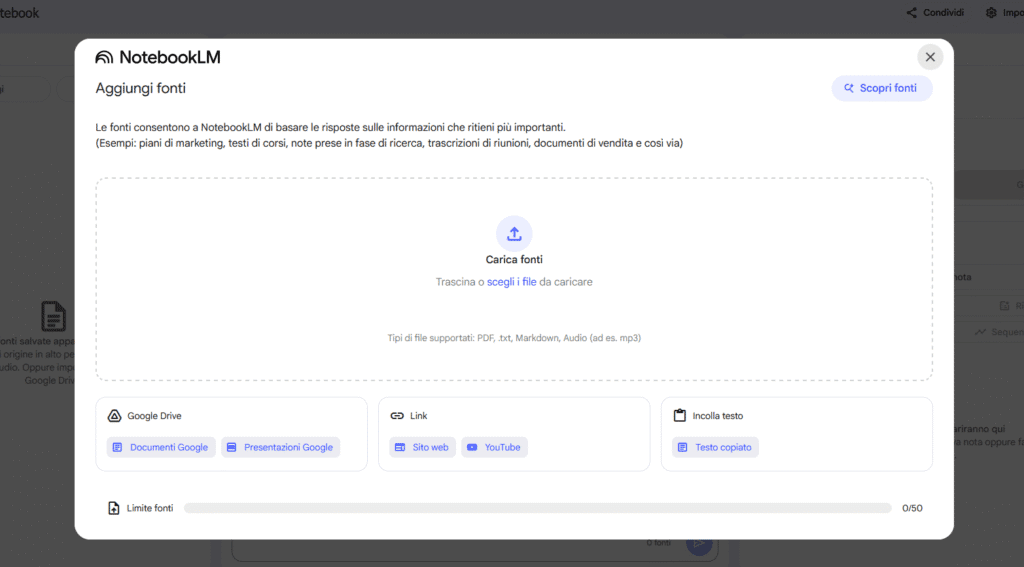Open settings gear in background header
The height and width of the screenshot is (567, 1024).
pyautogui.click(x=991, y=12)
